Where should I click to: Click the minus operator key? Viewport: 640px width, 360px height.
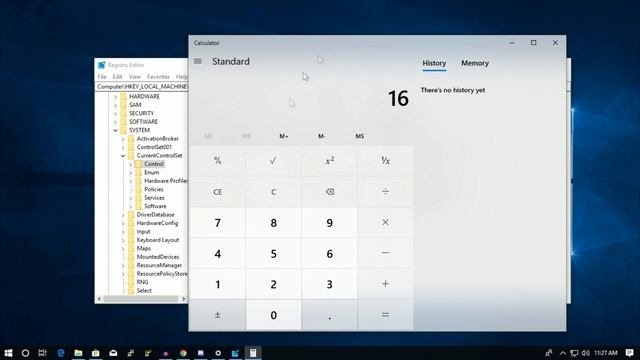tap(385, 253)
